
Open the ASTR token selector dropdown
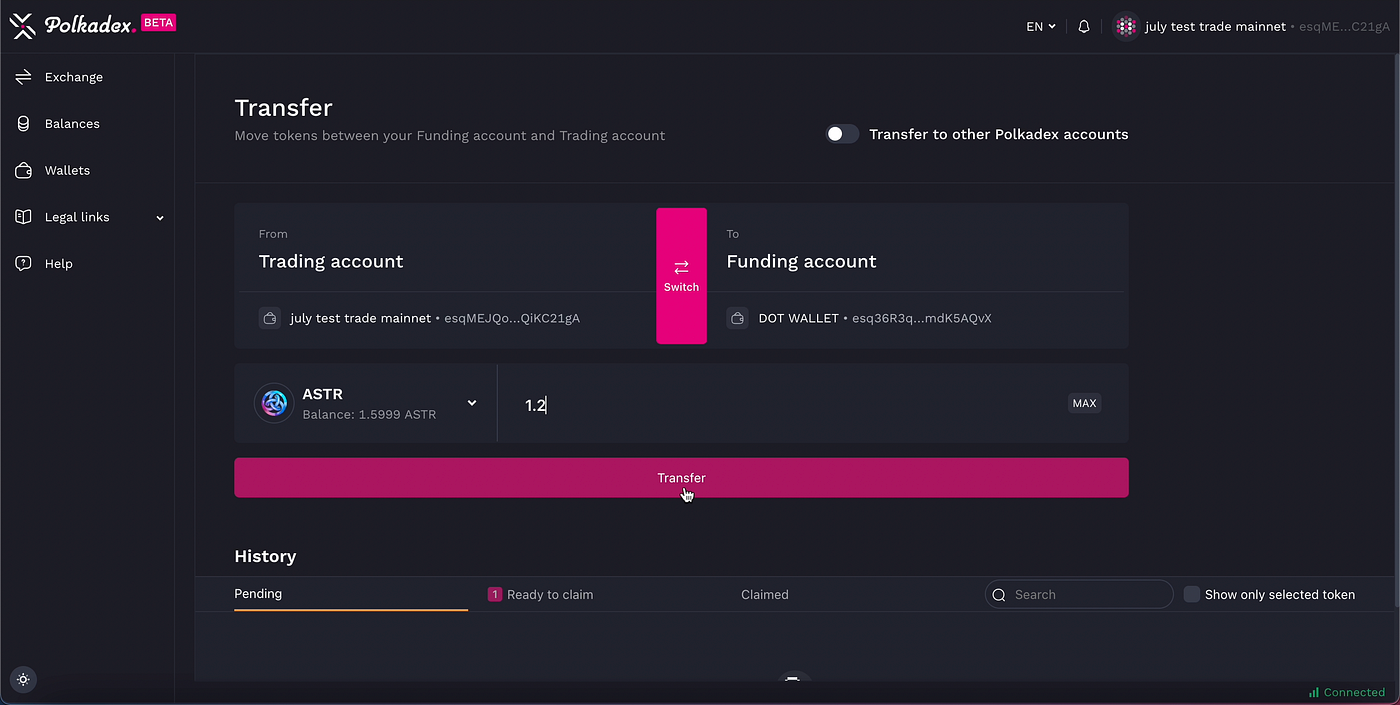366,403
